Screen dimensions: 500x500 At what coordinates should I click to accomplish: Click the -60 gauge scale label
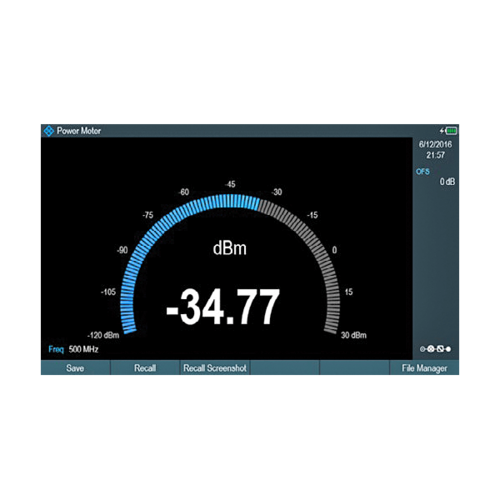[184, 192]
